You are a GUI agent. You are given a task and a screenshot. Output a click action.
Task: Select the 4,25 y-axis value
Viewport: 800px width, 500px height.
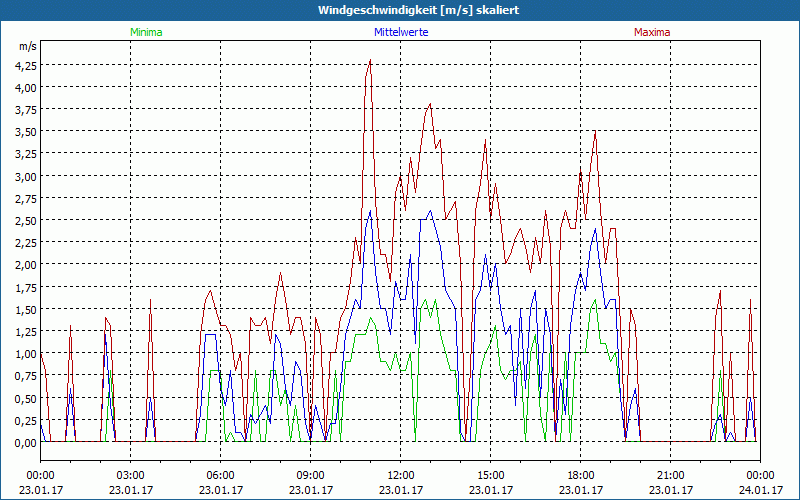tap(26, 65)
